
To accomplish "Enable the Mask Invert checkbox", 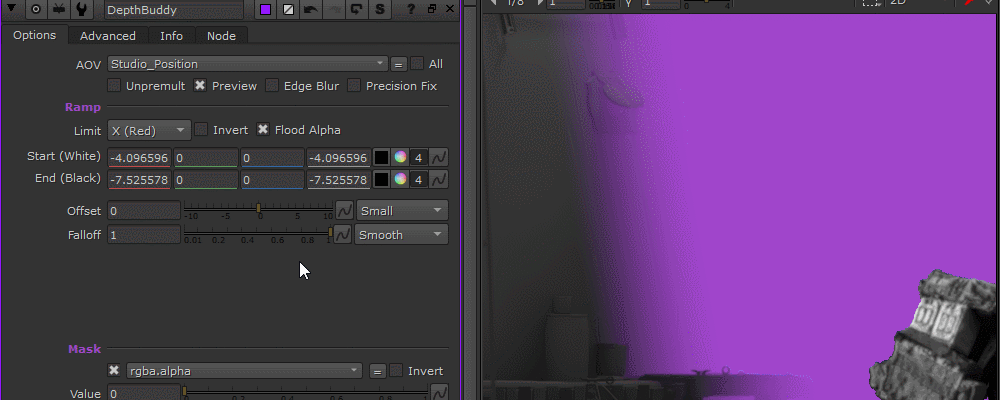I will pos(396,370).
